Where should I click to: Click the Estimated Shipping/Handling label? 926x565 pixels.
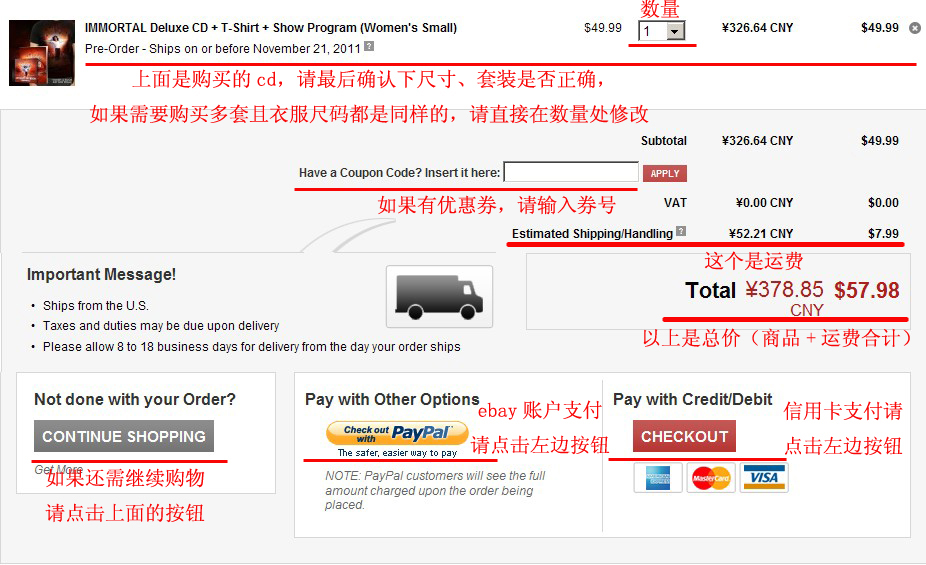pos(592,234)
